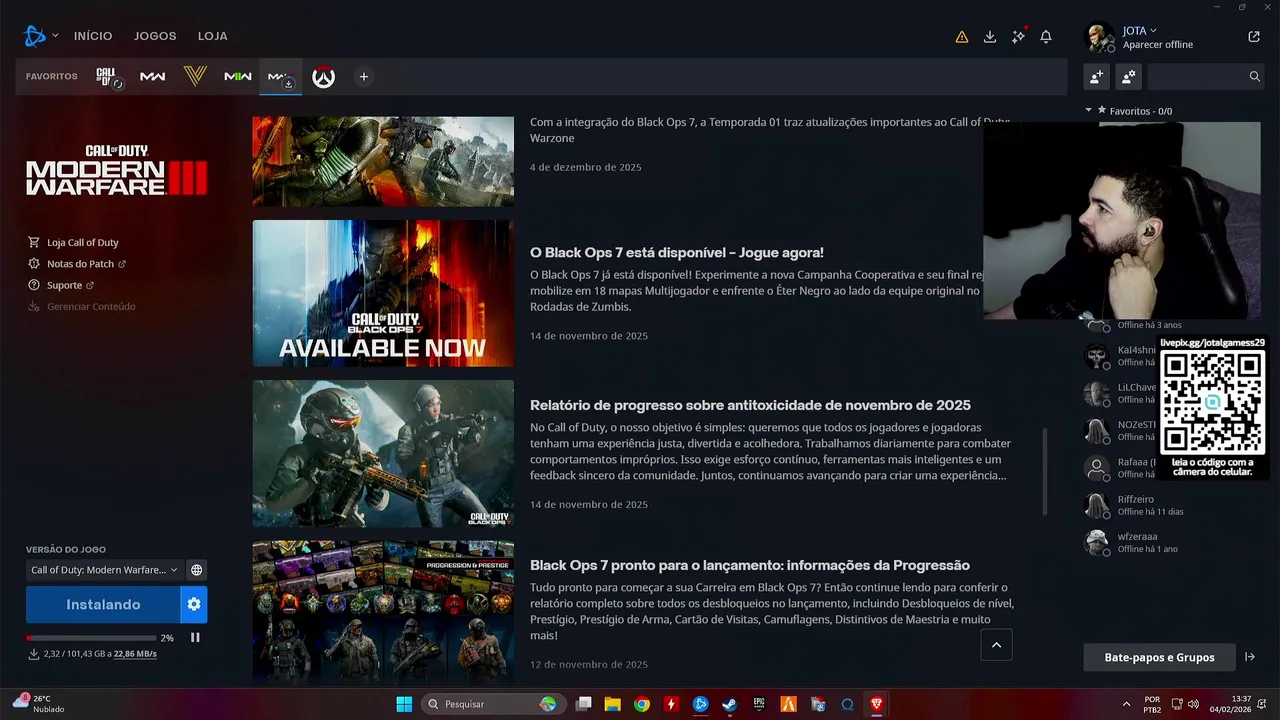Open the Progression & Prestige thumbnail
This screenshot has width=1280, height=720.
[383, 611]
